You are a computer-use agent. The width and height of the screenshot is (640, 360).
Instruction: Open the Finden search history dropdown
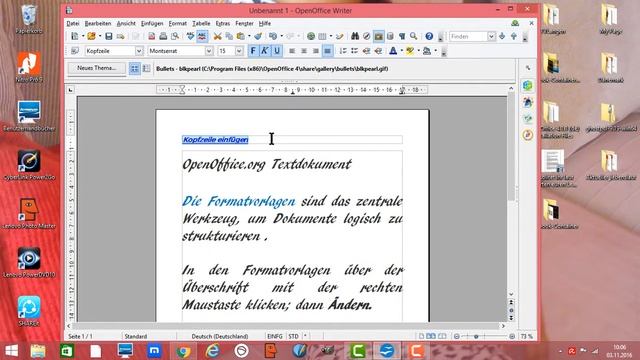491,37
